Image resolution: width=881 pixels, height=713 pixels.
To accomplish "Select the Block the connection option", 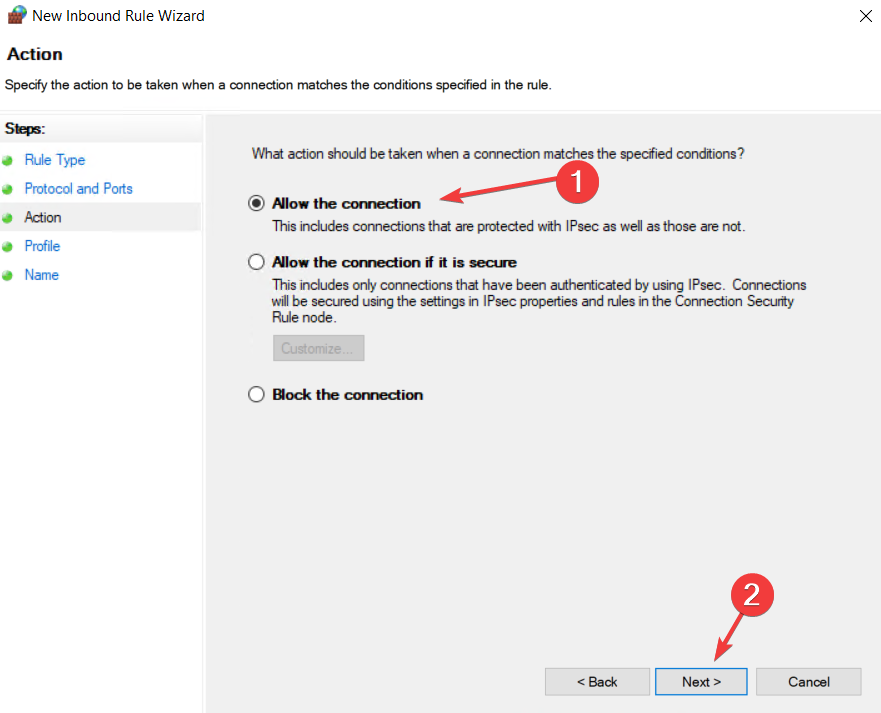I will pyautogui.click(x=257, y=395).
